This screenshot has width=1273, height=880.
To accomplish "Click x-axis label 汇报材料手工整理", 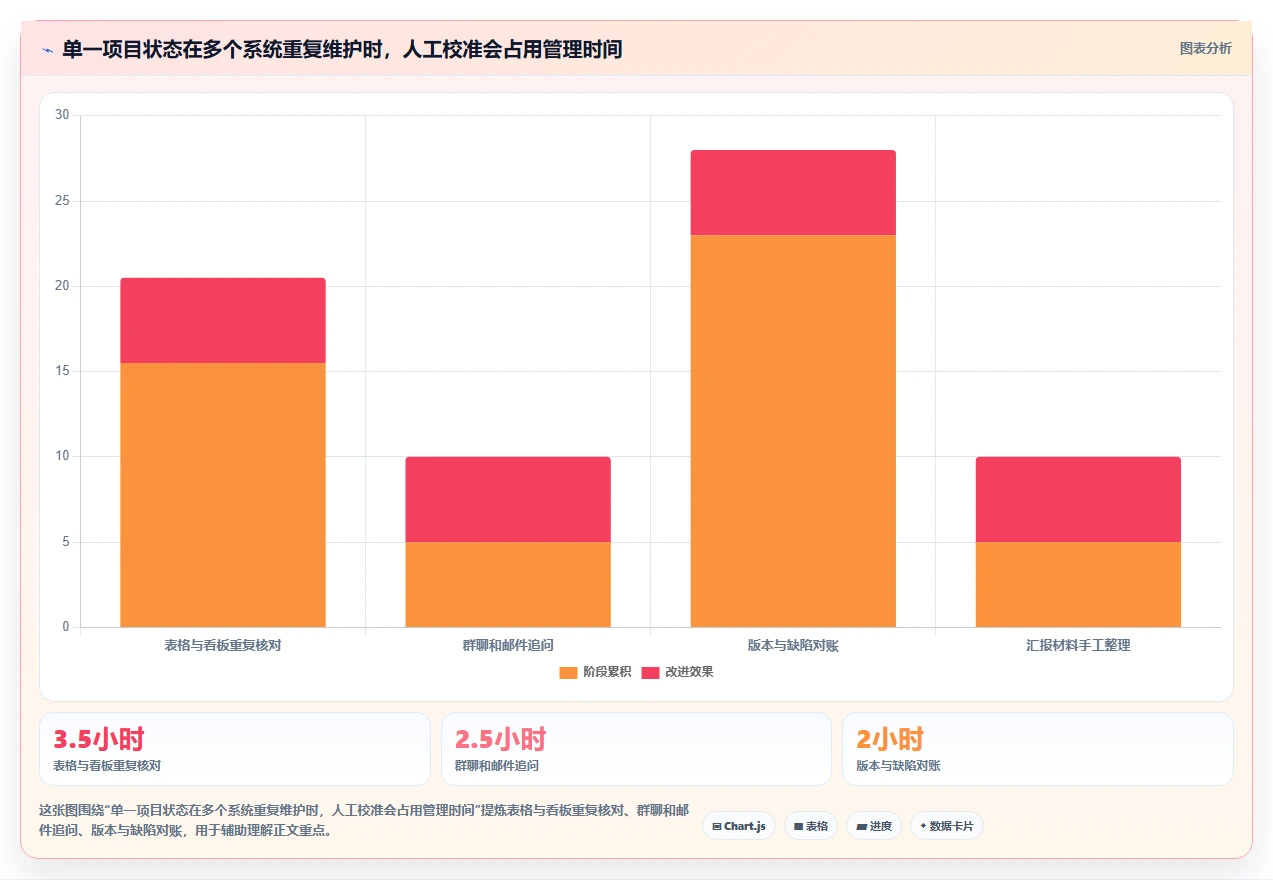I will pos(1078,645).
